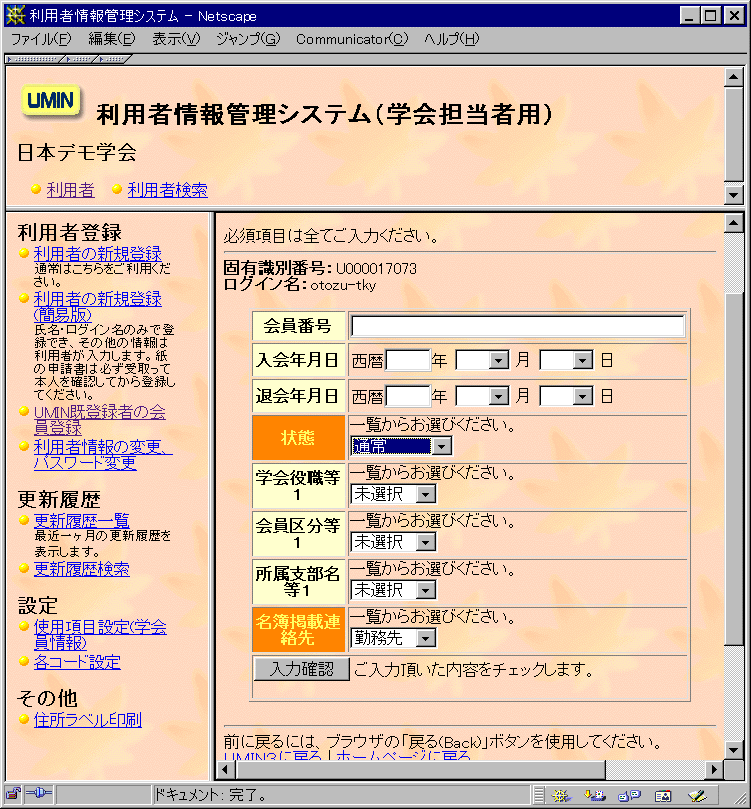Open the ファイル(F) menu

[x=40, y=39]
